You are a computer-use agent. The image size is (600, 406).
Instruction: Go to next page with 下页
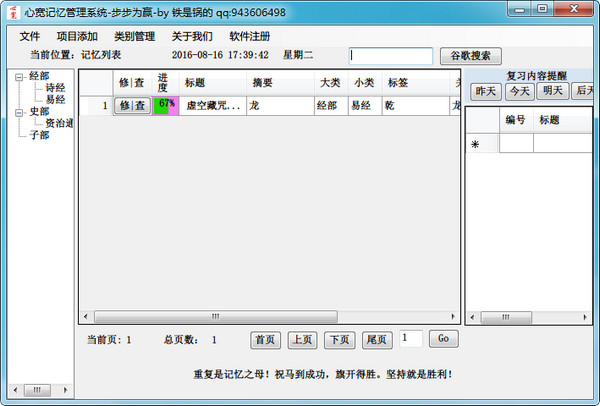341,339
